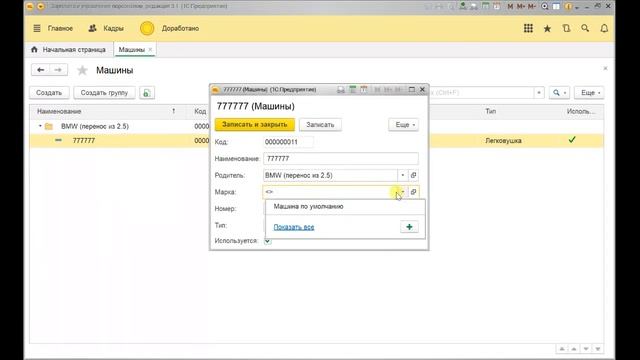The height and width of the screenshot is (360, 640).
Task: Close the Машины tab with its x
Action: click(x=150, y=49)
